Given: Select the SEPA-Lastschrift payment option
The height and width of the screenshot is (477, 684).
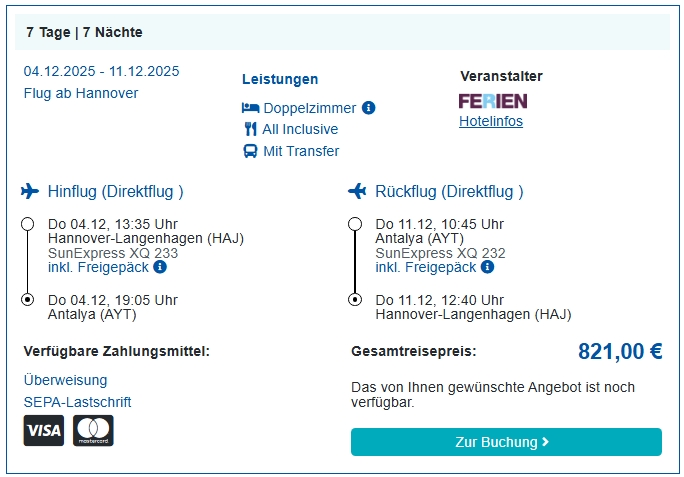Looking at the screenshot, I should 77,402.
